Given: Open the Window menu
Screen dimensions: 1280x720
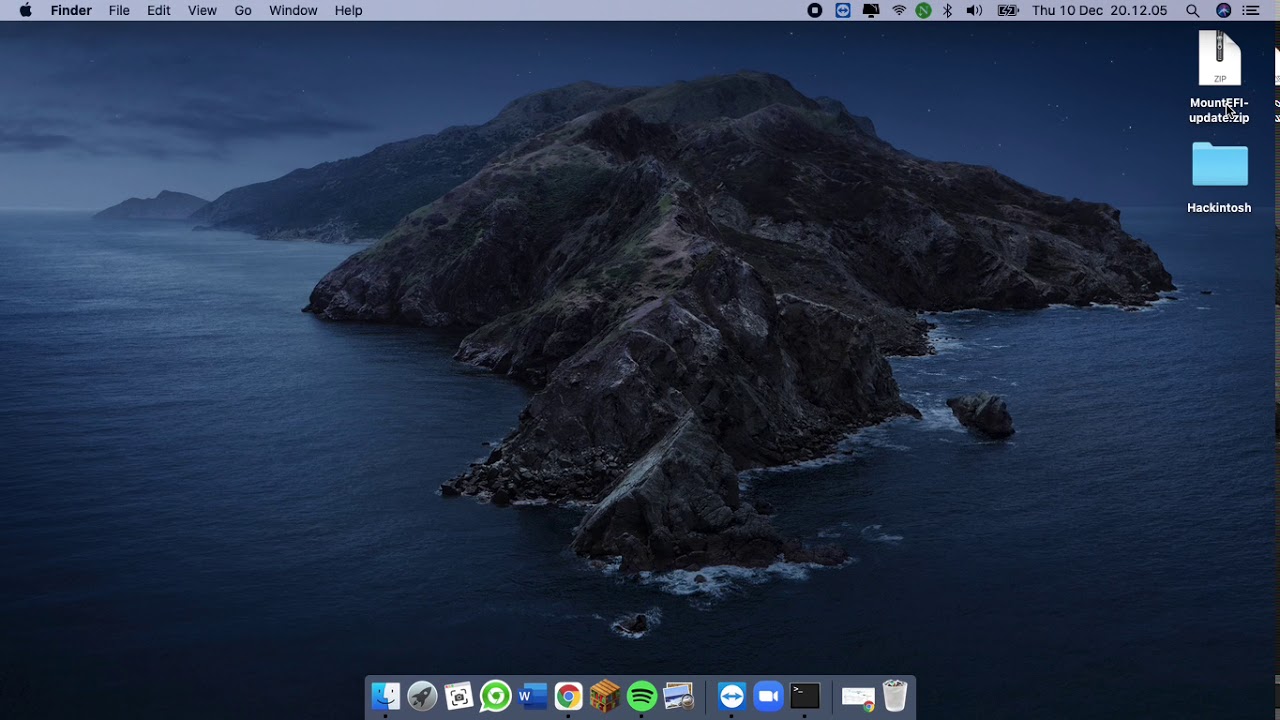Looking at the screenshot, I should pos(293,10).
